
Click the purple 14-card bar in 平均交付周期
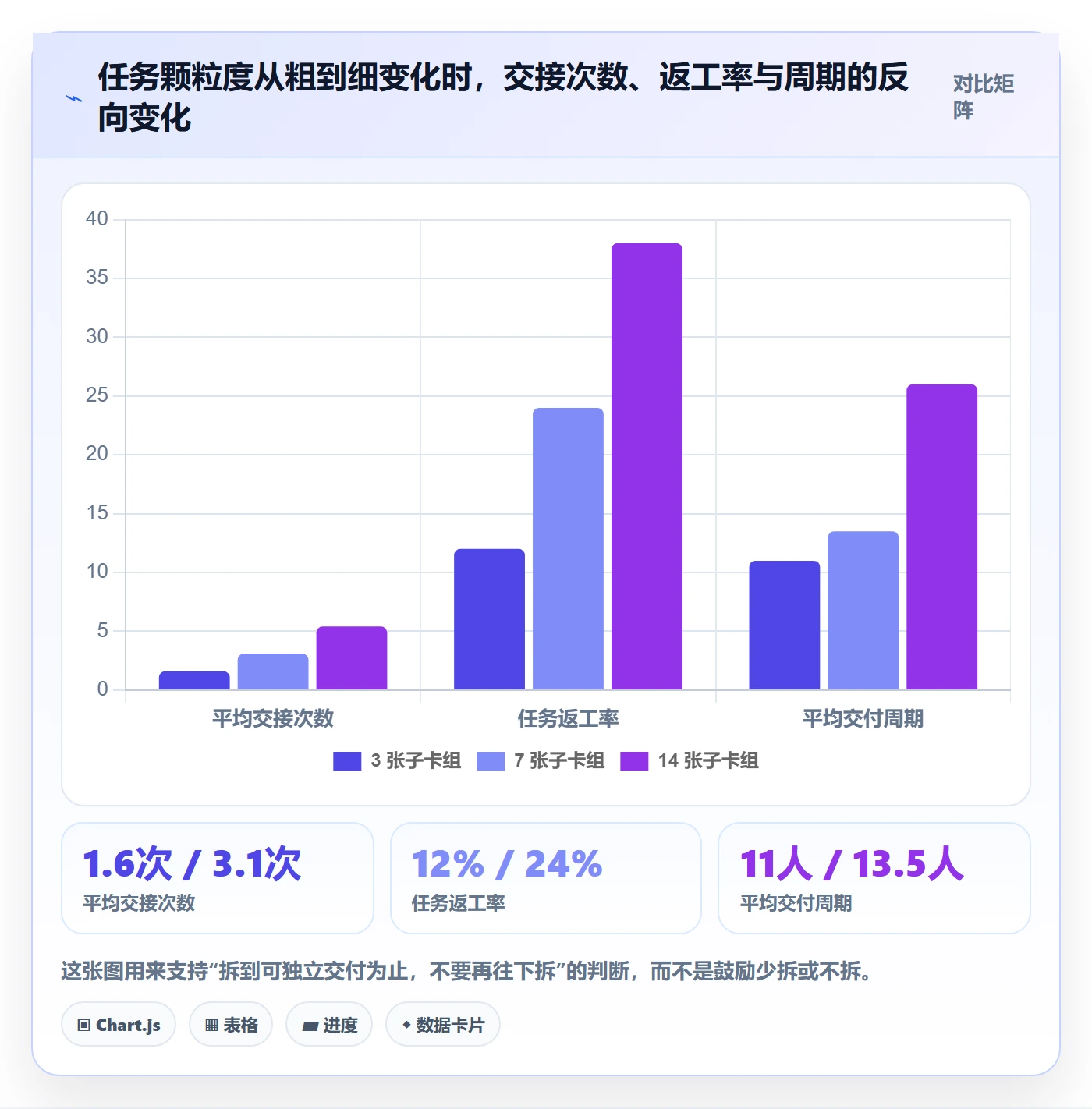pyautogui.click(x=941, y=537)
